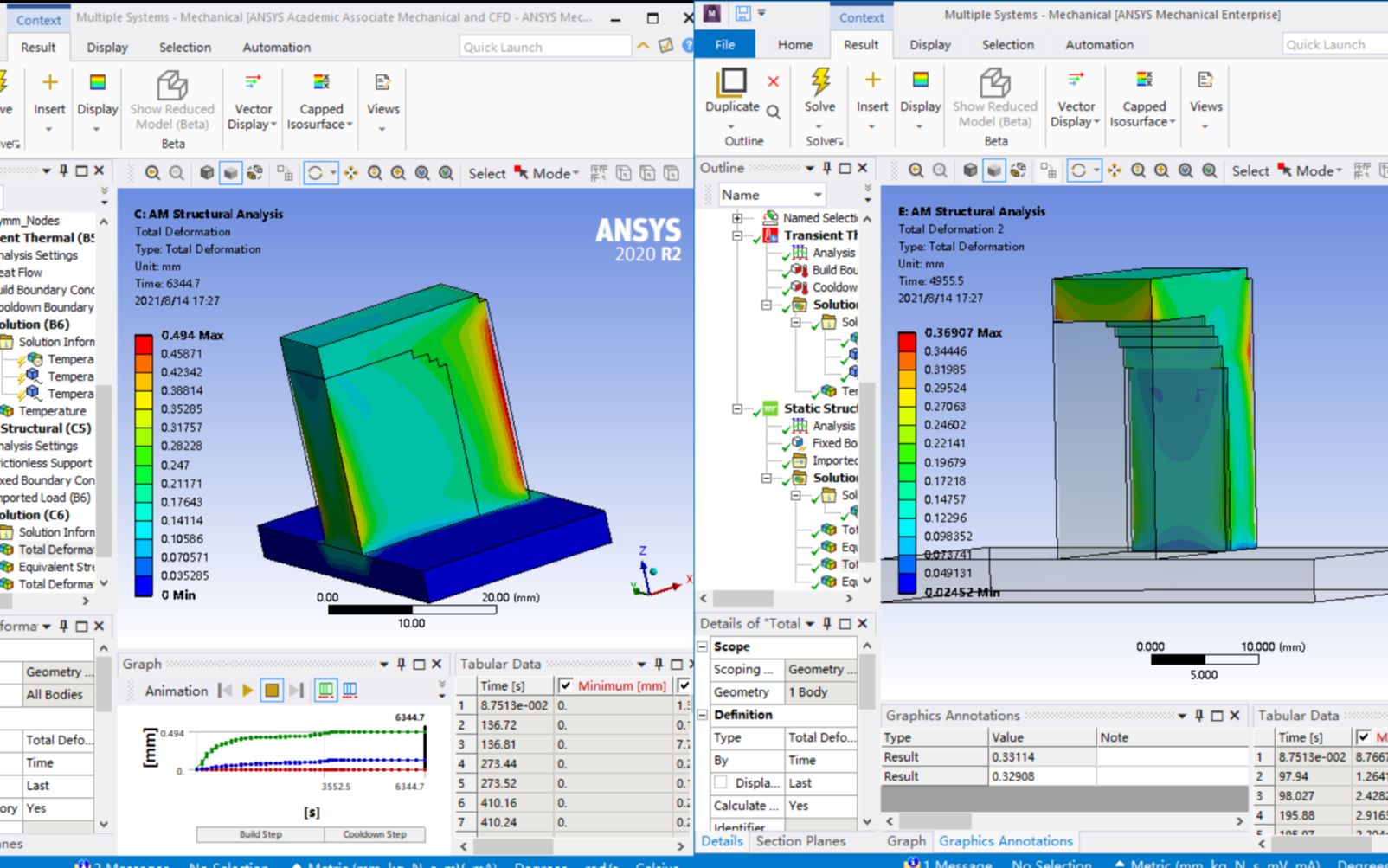Click Next Frame animation button
This screenshot has width=1388, height=868.
click(x=296, y=691)
